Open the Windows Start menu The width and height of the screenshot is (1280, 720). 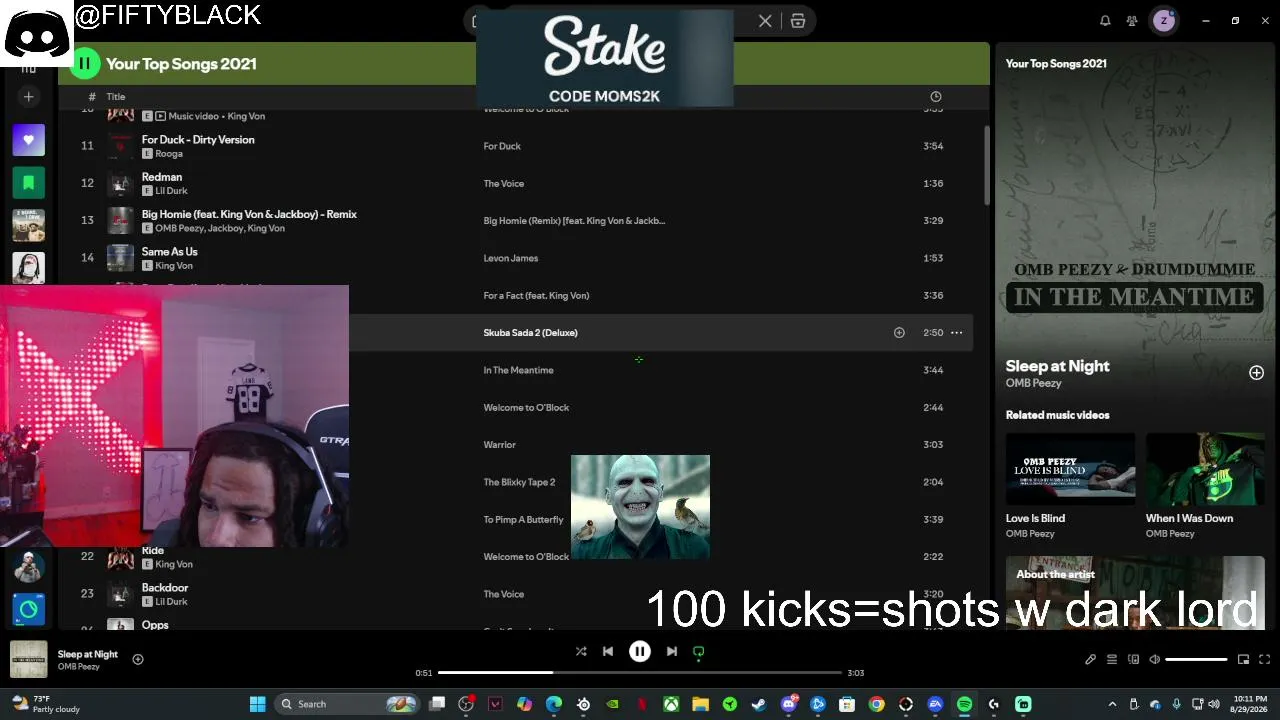pos(257,704)
